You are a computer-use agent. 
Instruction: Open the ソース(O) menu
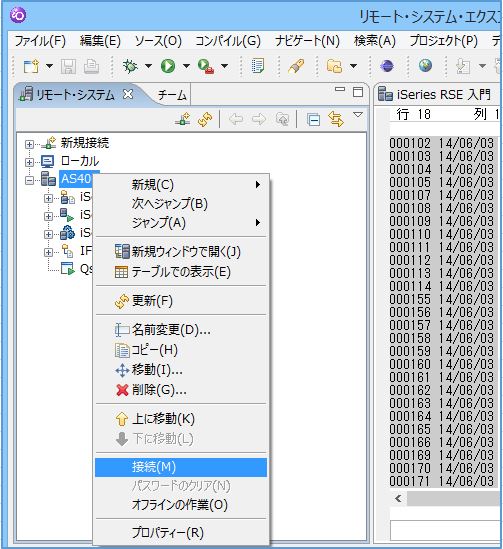coord(158,41)
